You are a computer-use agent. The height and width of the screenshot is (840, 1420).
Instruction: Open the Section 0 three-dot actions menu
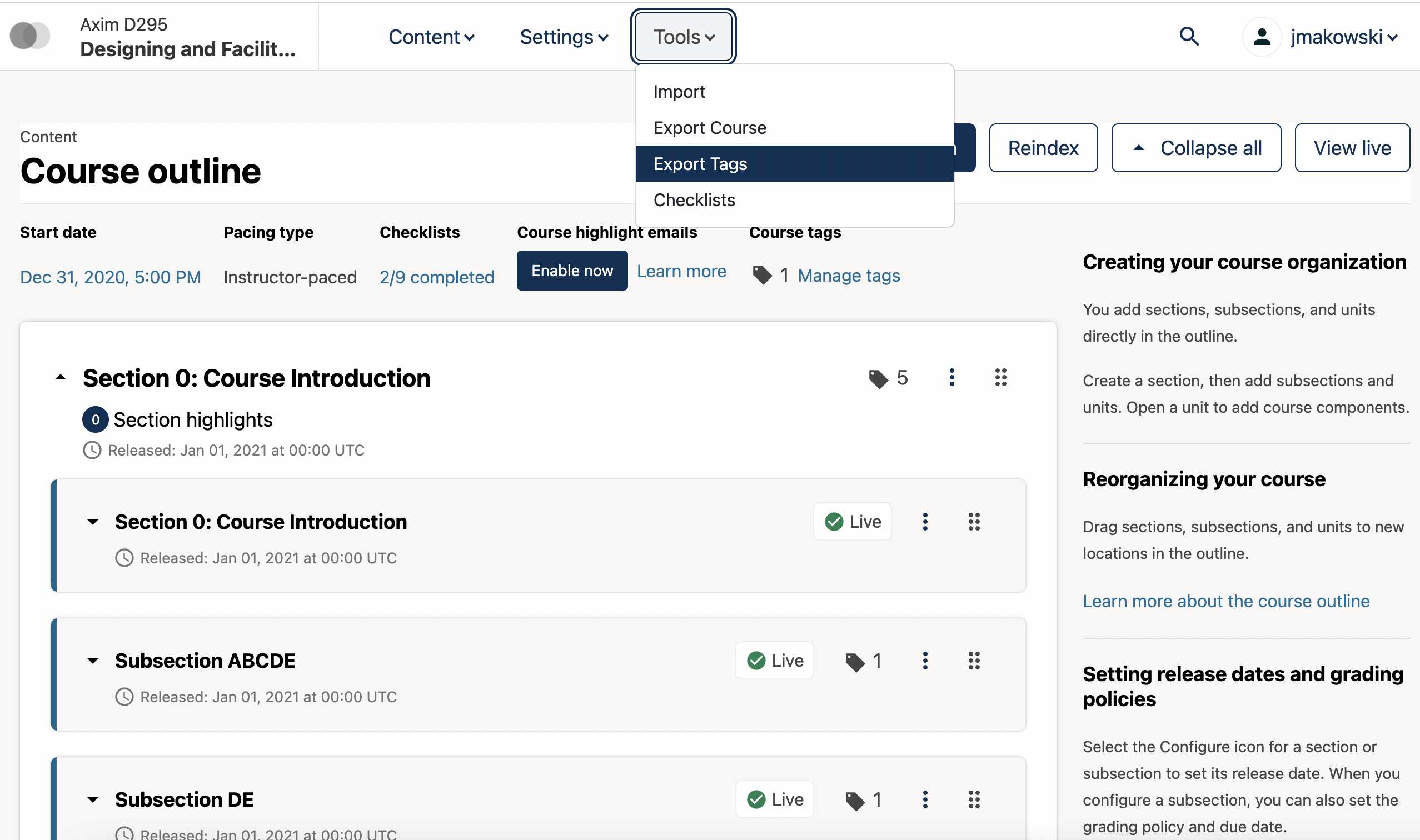tap(952, 378)
